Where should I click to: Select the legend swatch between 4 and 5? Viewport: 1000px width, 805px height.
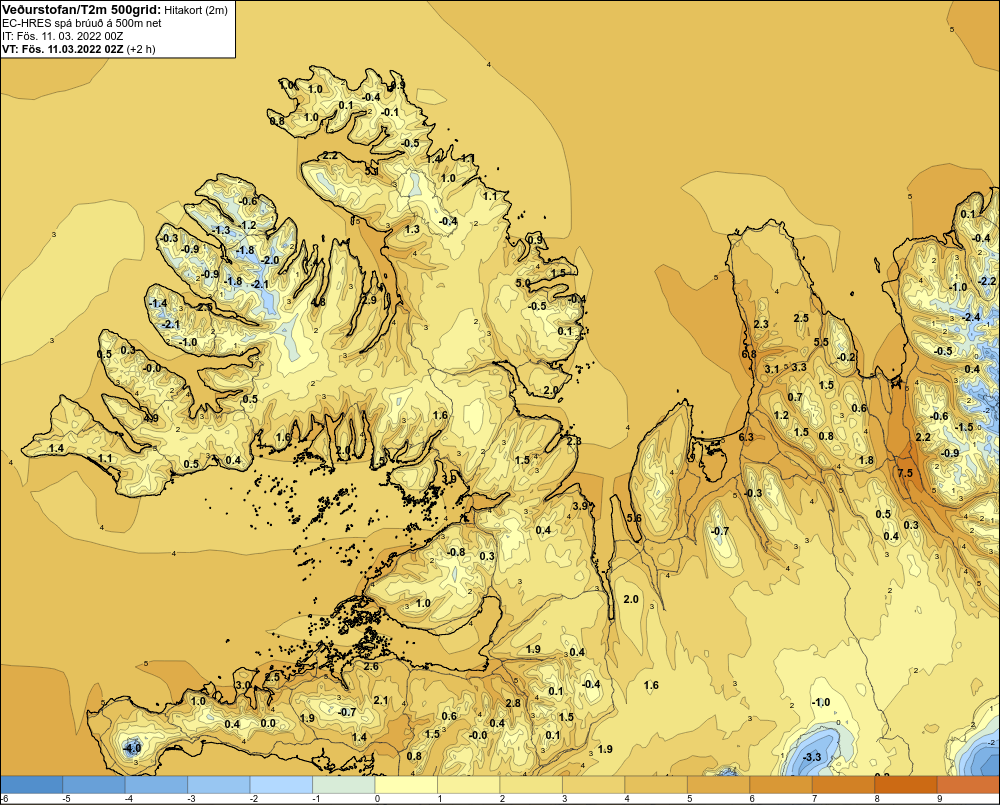click(x=656, y=784)
